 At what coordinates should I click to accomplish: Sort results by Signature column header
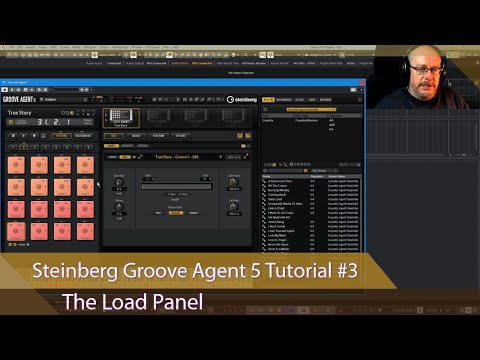318,176
